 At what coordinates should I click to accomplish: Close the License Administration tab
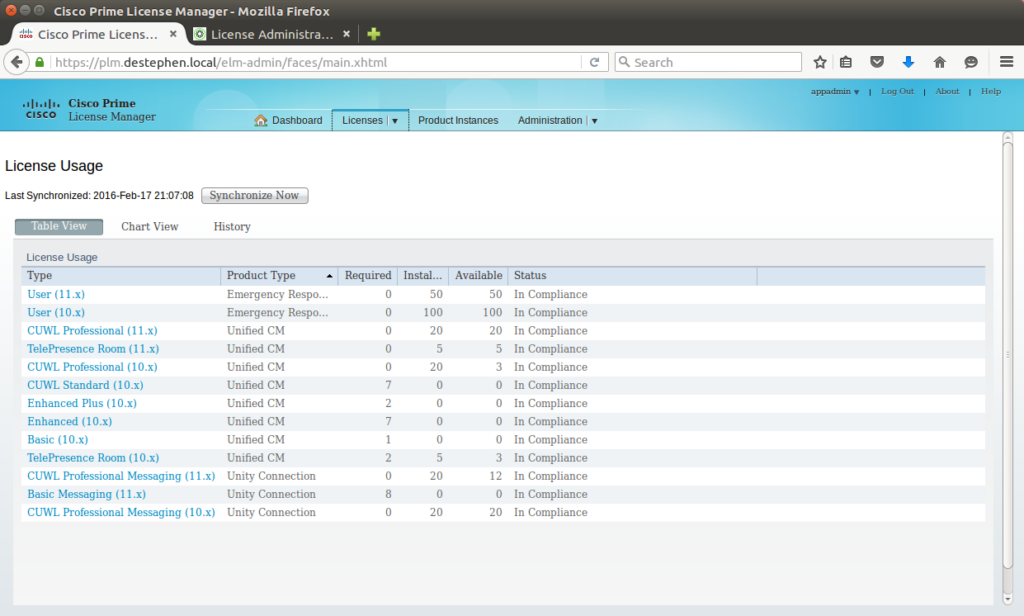[346, 34]
